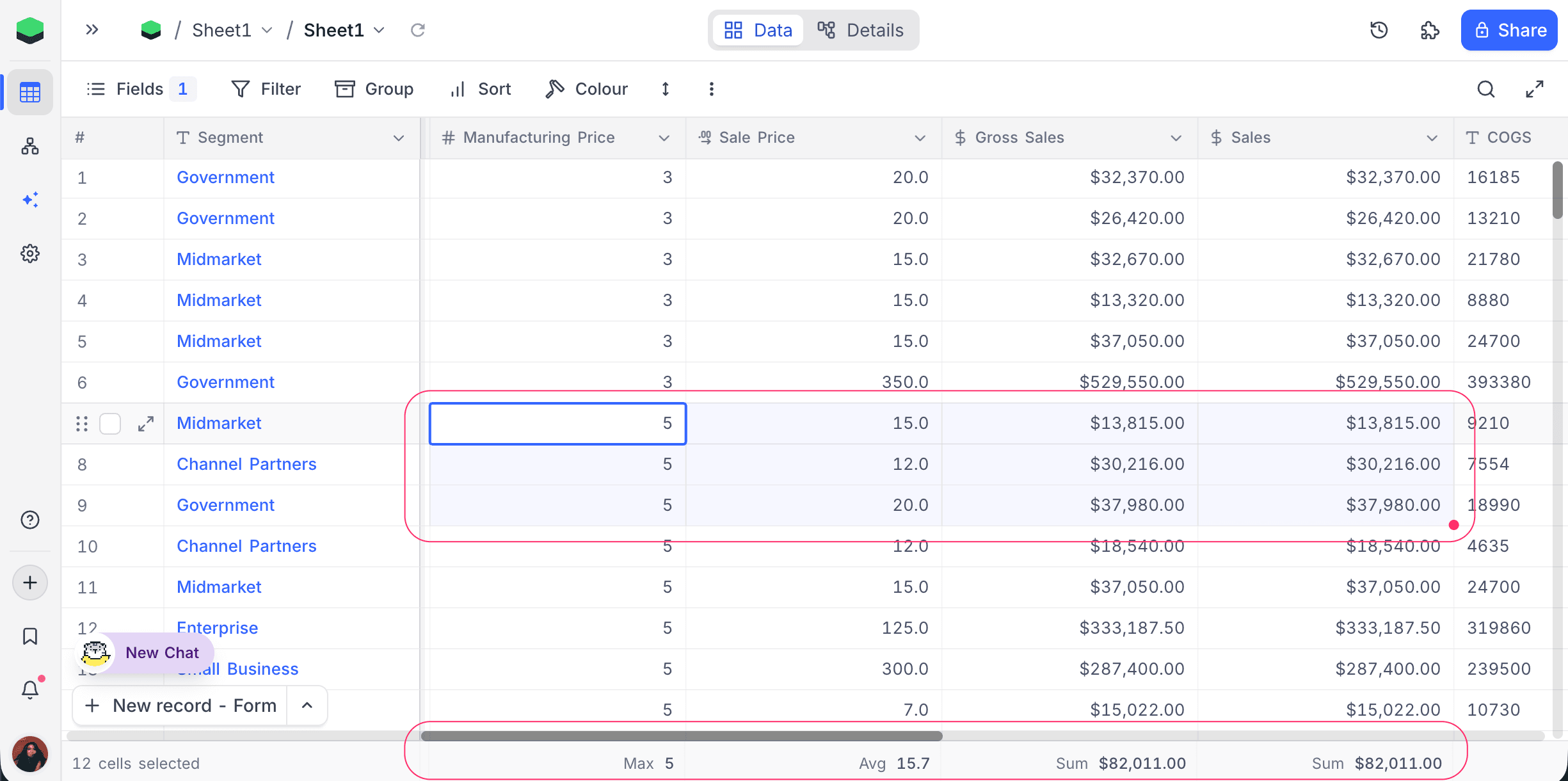Image resolution: width=1568 pixels, height=781 pixels.
Task: Open the Colour menu
Action: click(x=586, y=89)
